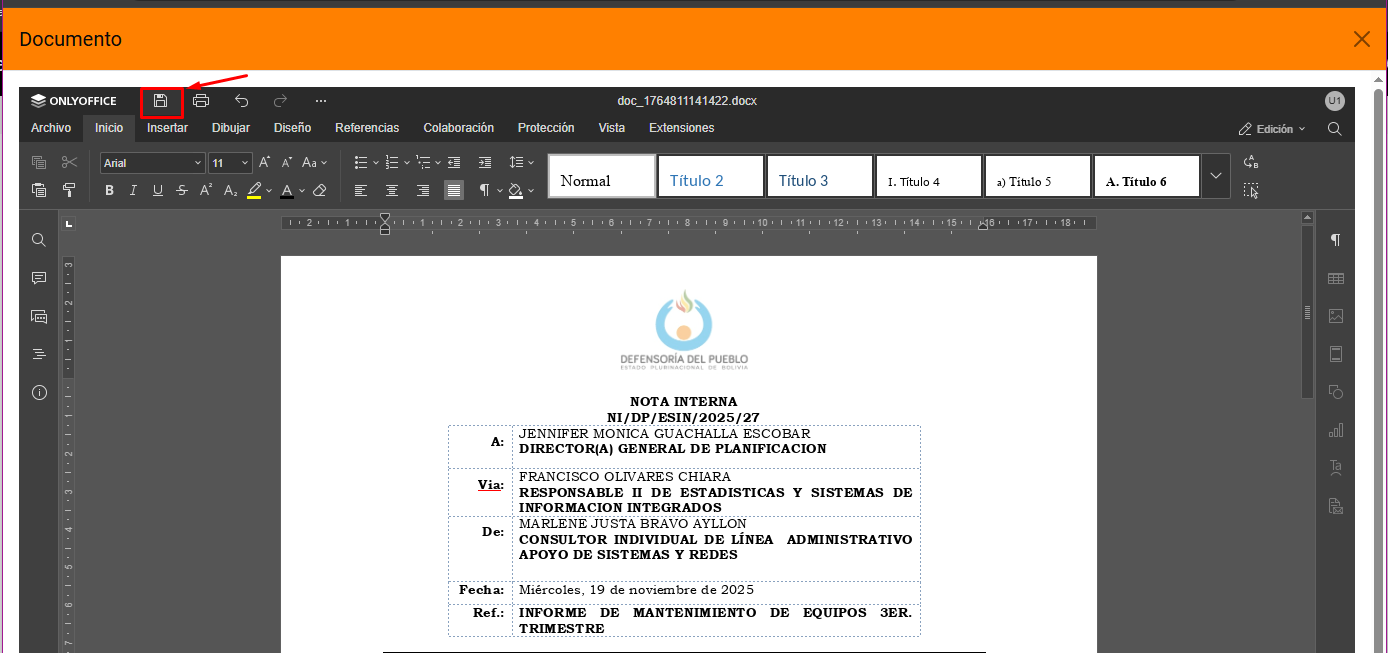
Task: Open Table settings in right sidebar
Action: click(1335, 278)
